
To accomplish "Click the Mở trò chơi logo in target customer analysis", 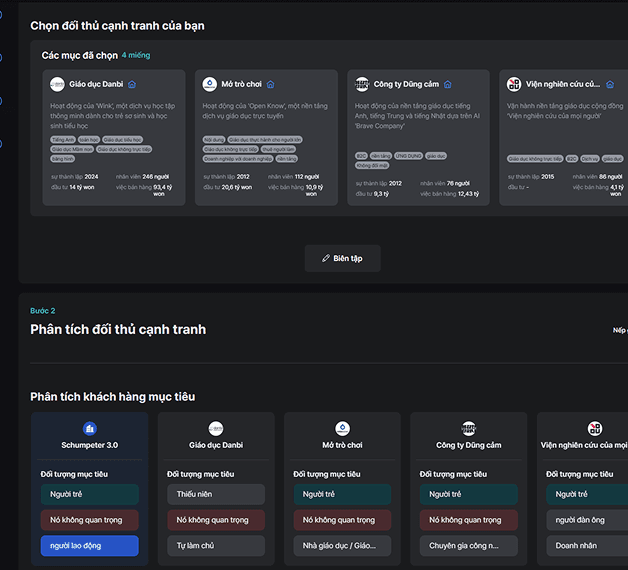I will [342, 429].
